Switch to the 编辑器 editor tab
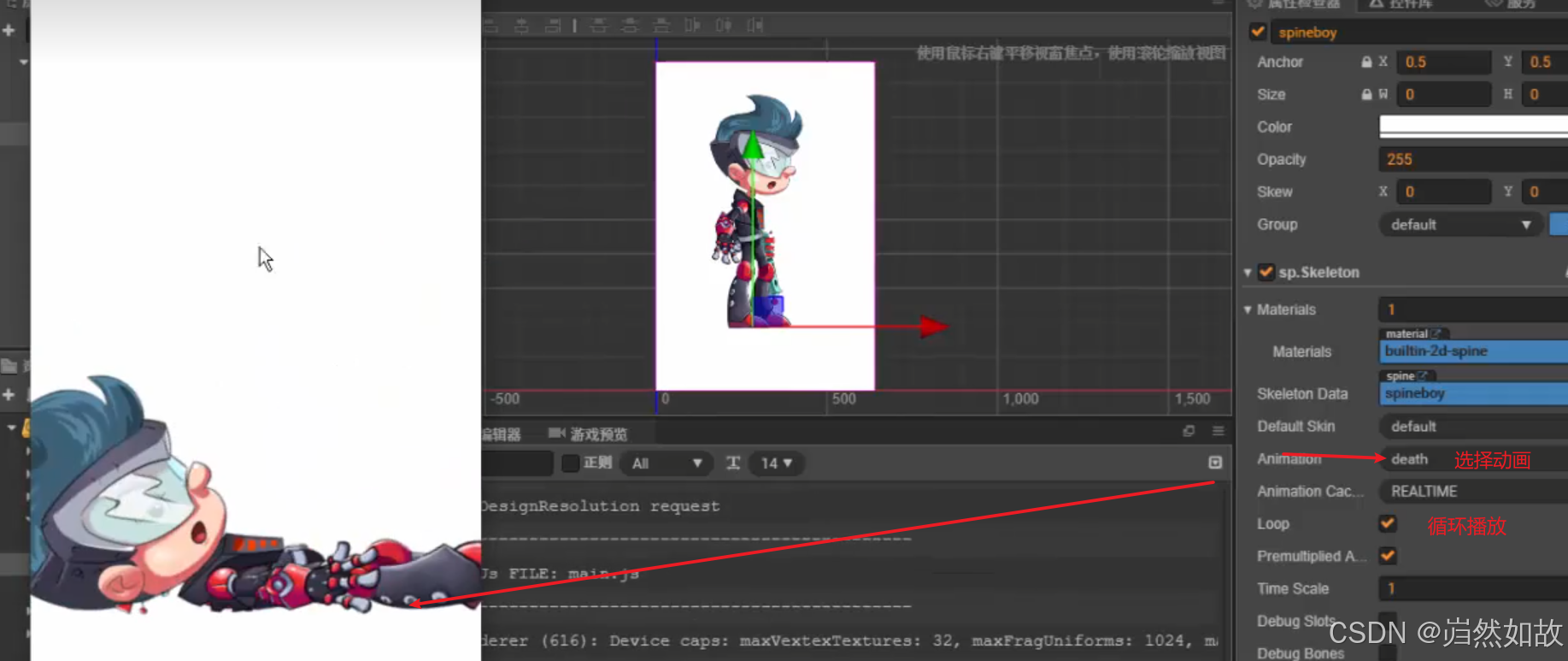 502,434
